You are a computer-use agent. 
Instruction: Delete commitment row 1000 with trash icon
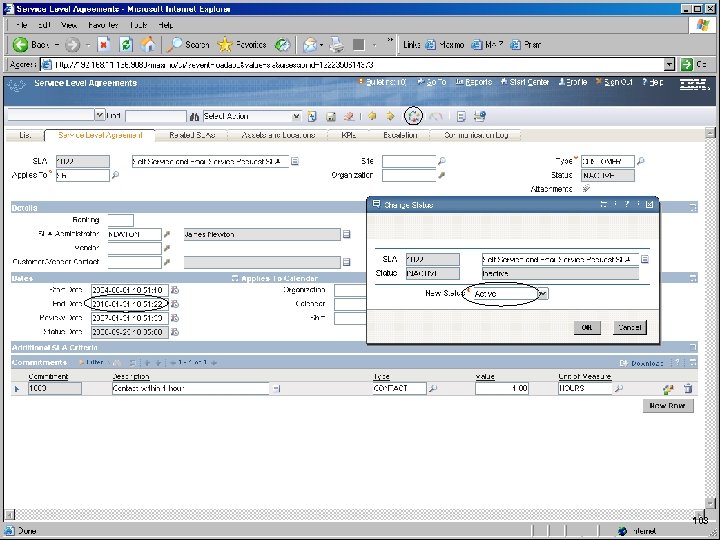(688, 388)
